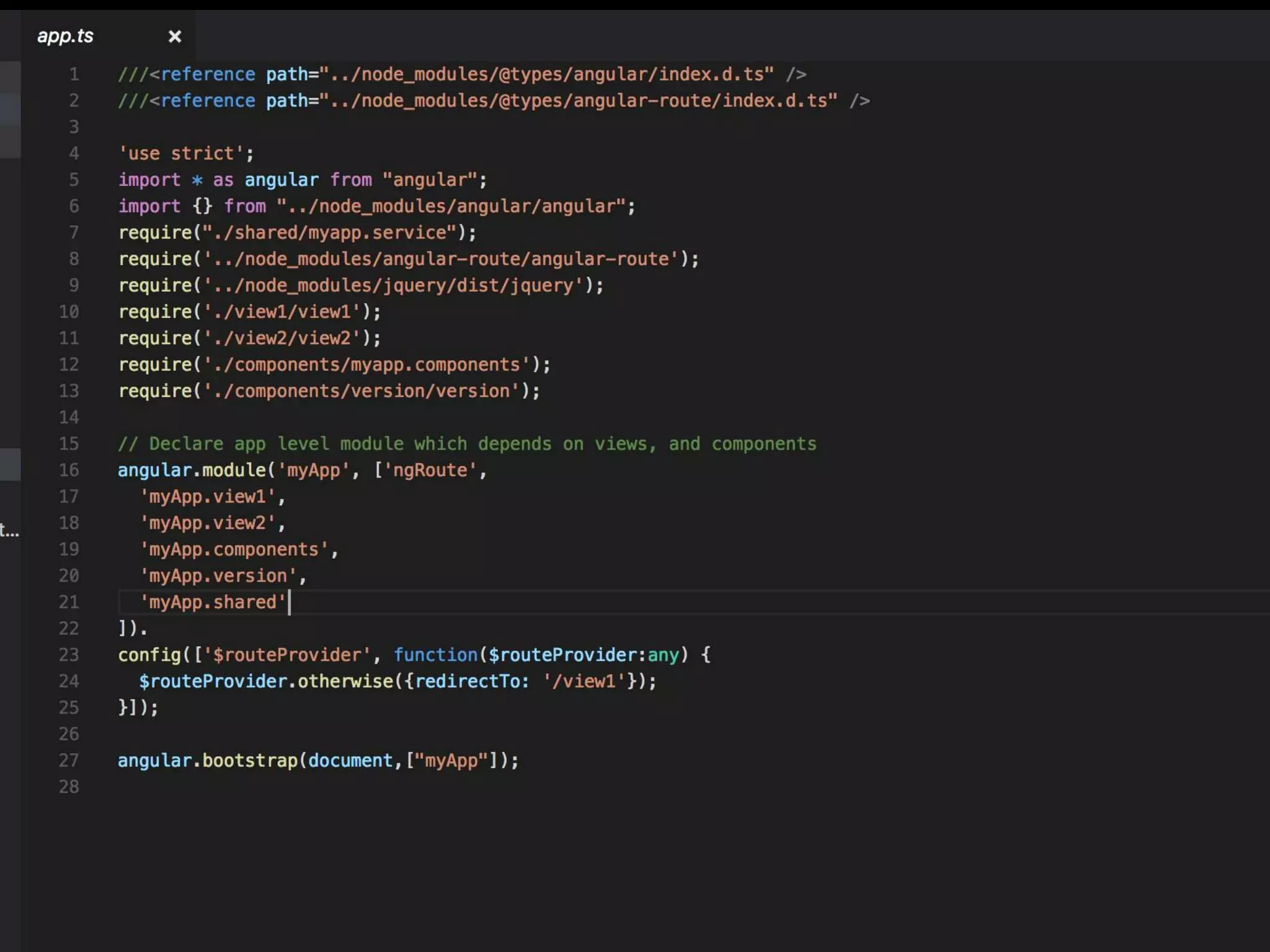Click the first reference path string
This screenshot has width=1270, height=952.
click(x=546, y=74)
